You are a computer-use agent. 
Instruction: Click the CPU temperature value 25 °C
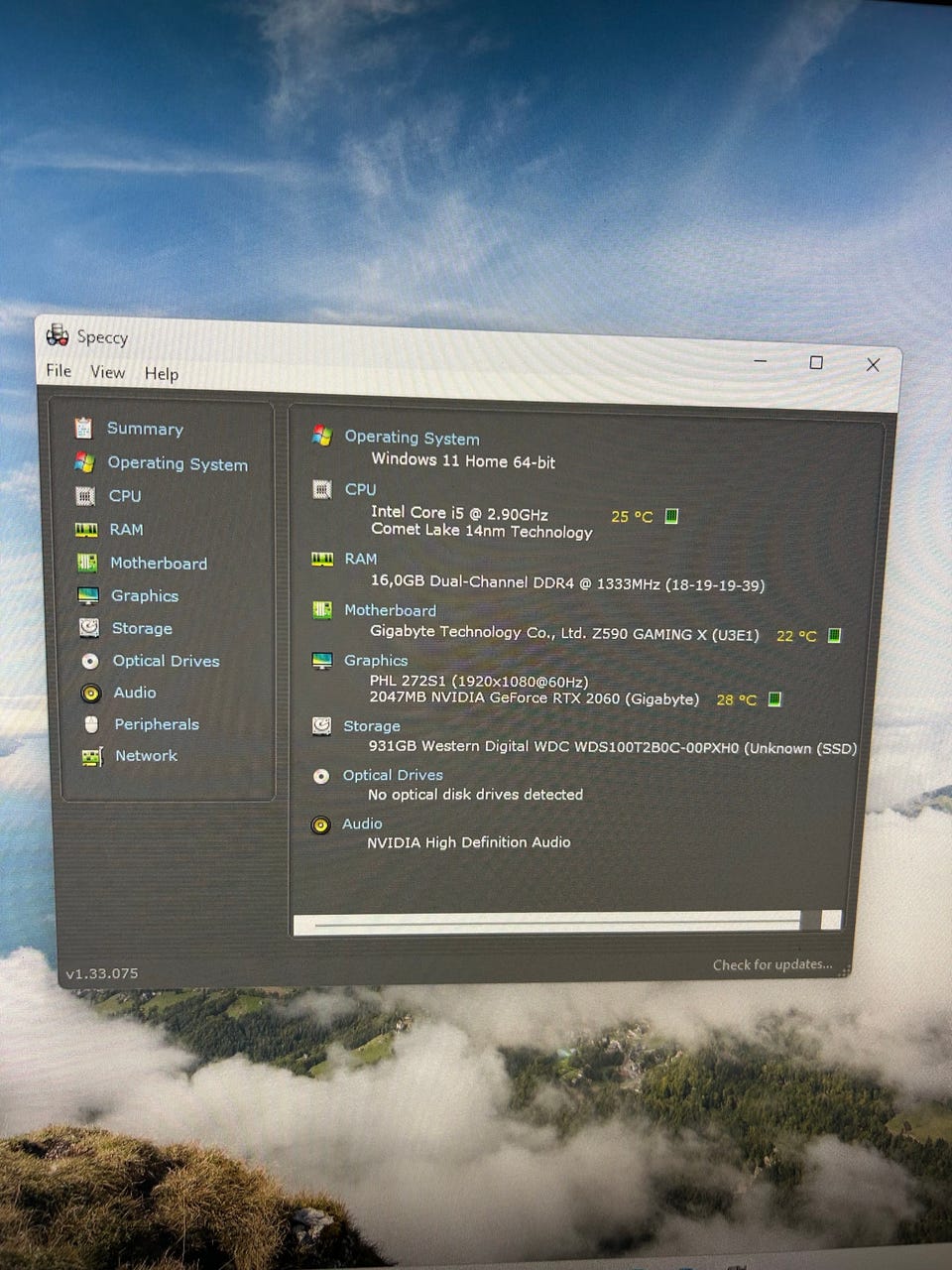tap(632, 516)
